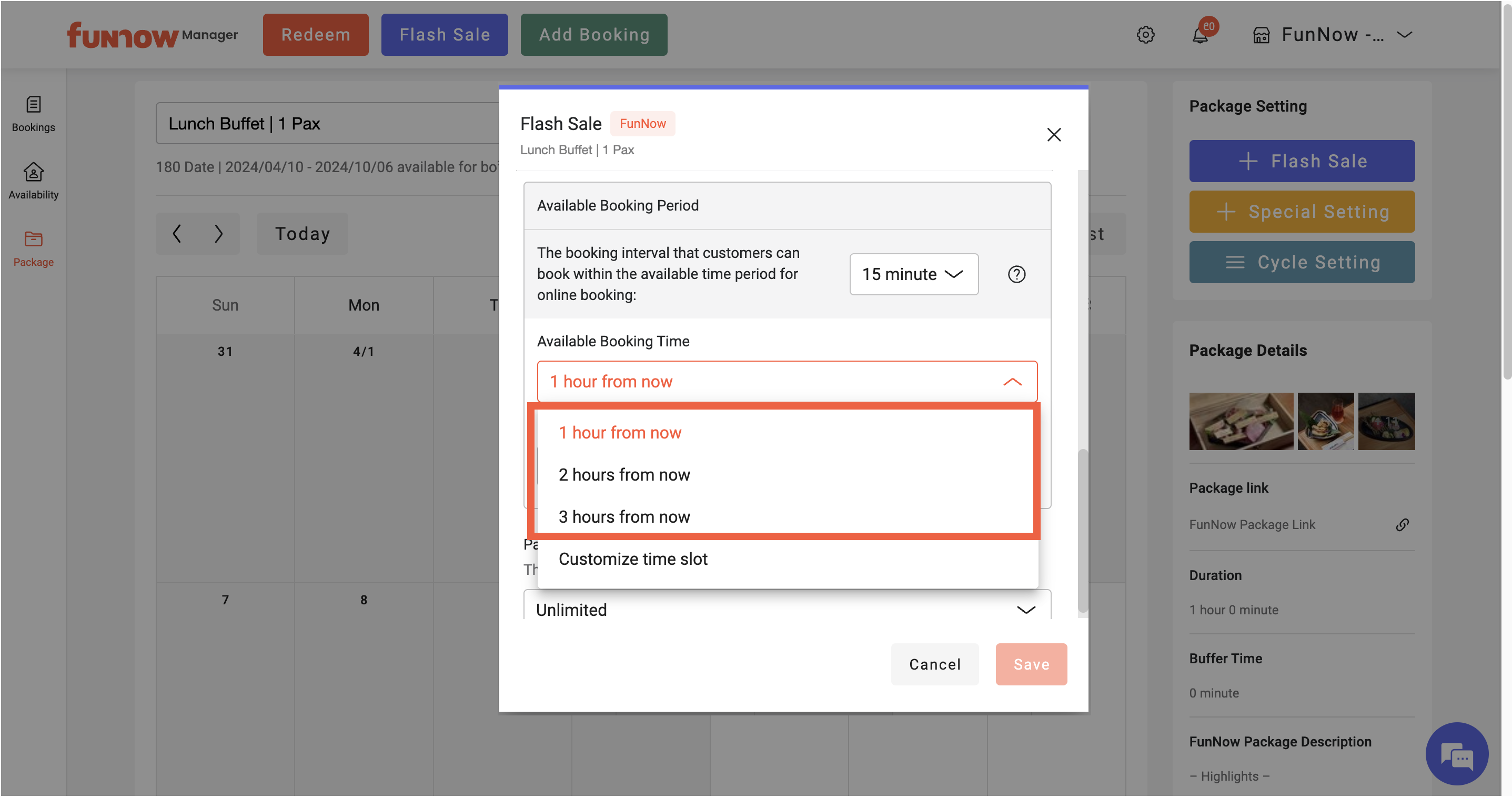Go to next calendar month
Viewport: 1512px width, 797px height.
point(218,234)
